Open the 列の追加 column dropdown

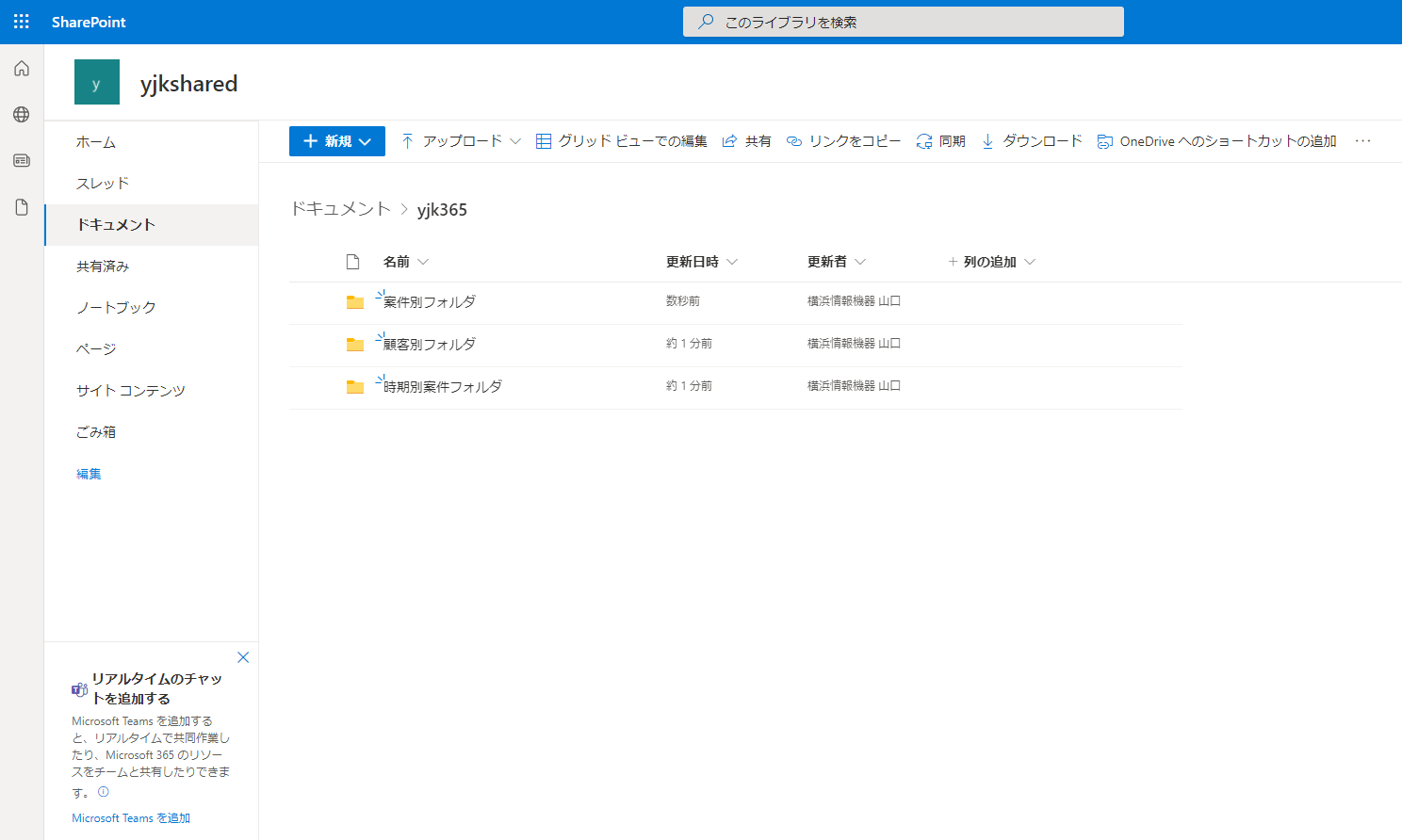pos(991,262)
